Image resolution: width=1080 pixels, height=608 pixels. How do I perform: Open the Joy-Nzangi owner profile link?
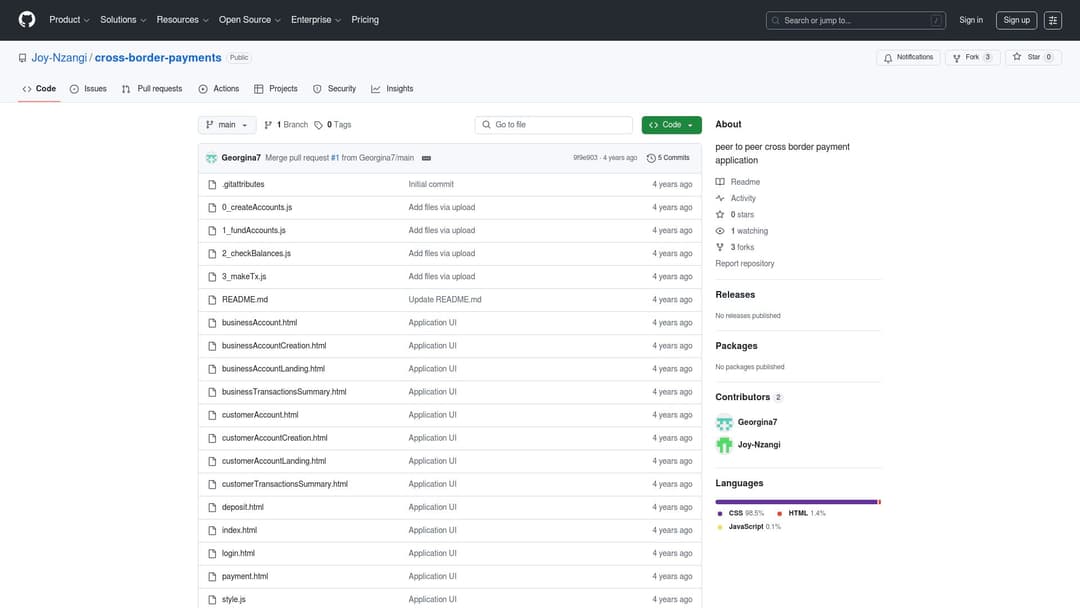pyautogui.click(x=59, y=58)
